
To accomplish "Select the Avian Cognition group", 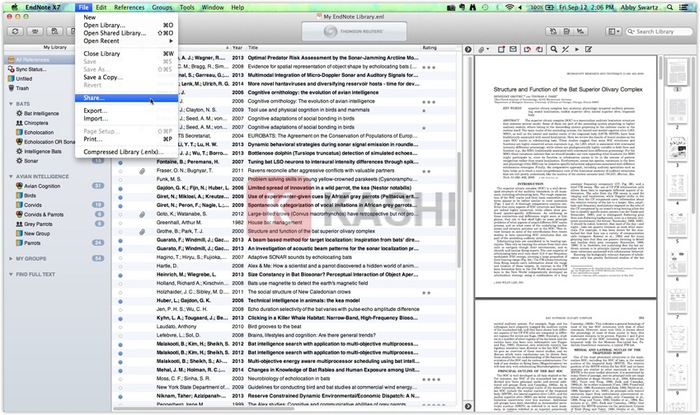I will pyautogui.click(x=42, y=186).
